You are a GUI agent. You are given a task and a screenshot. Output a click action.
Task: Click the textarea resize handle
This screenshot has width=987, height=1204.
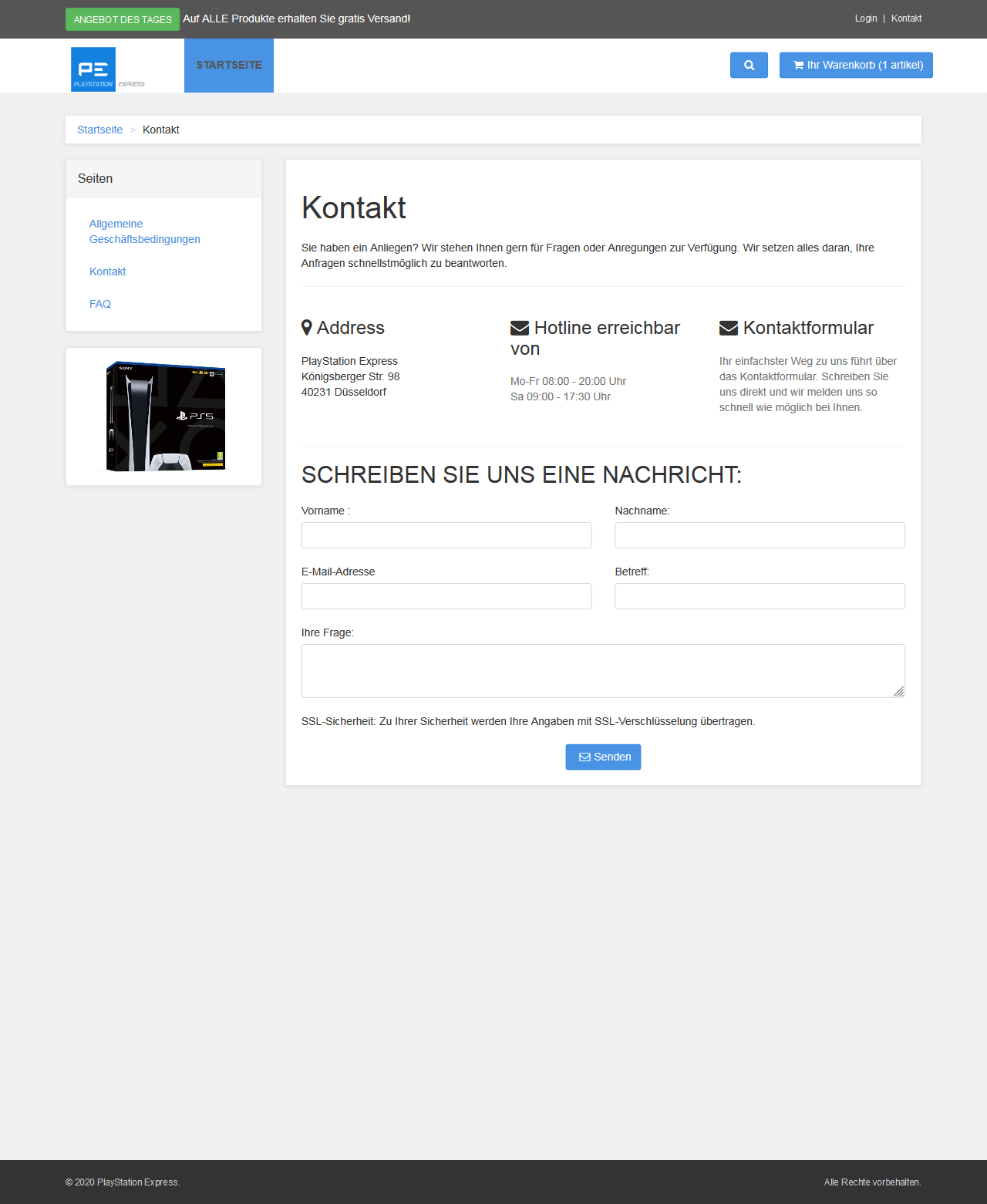pyautogui.click(x=898, y=692)
